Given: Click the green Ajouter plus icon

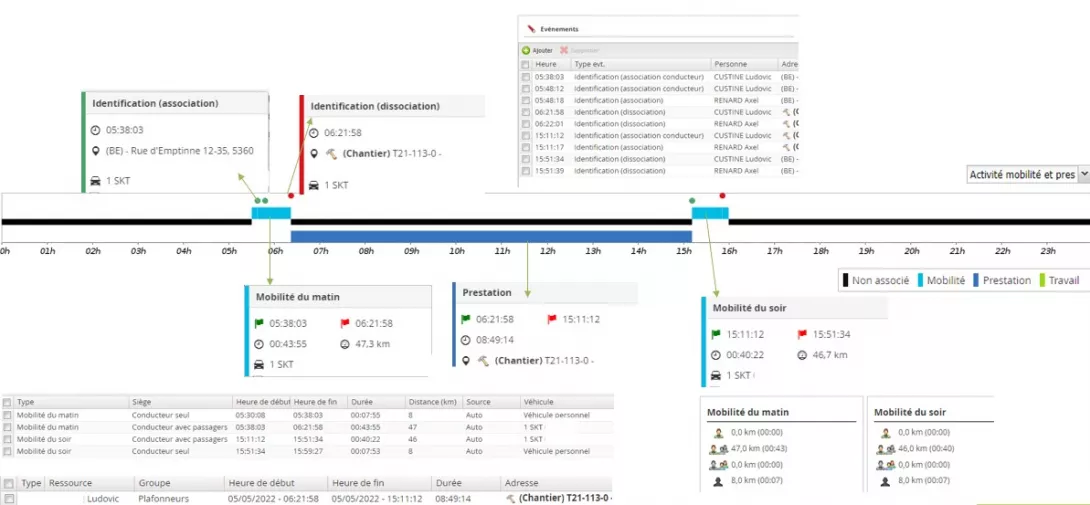Looking at the screenshot, I should (x=526, y=50).
